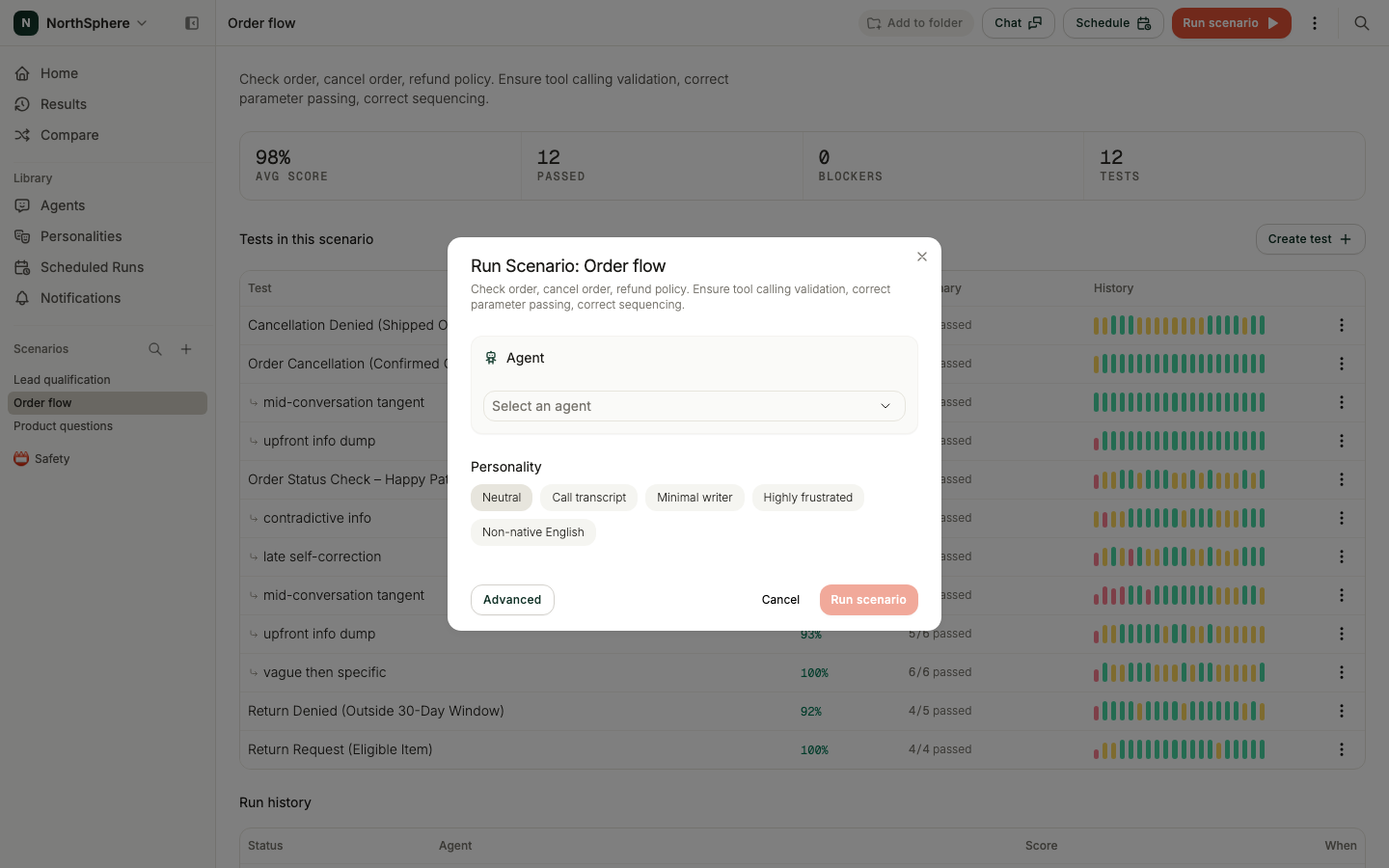Click Run scenario in the top bar
Viewport: 1389px width, 868px height.
1231,23
